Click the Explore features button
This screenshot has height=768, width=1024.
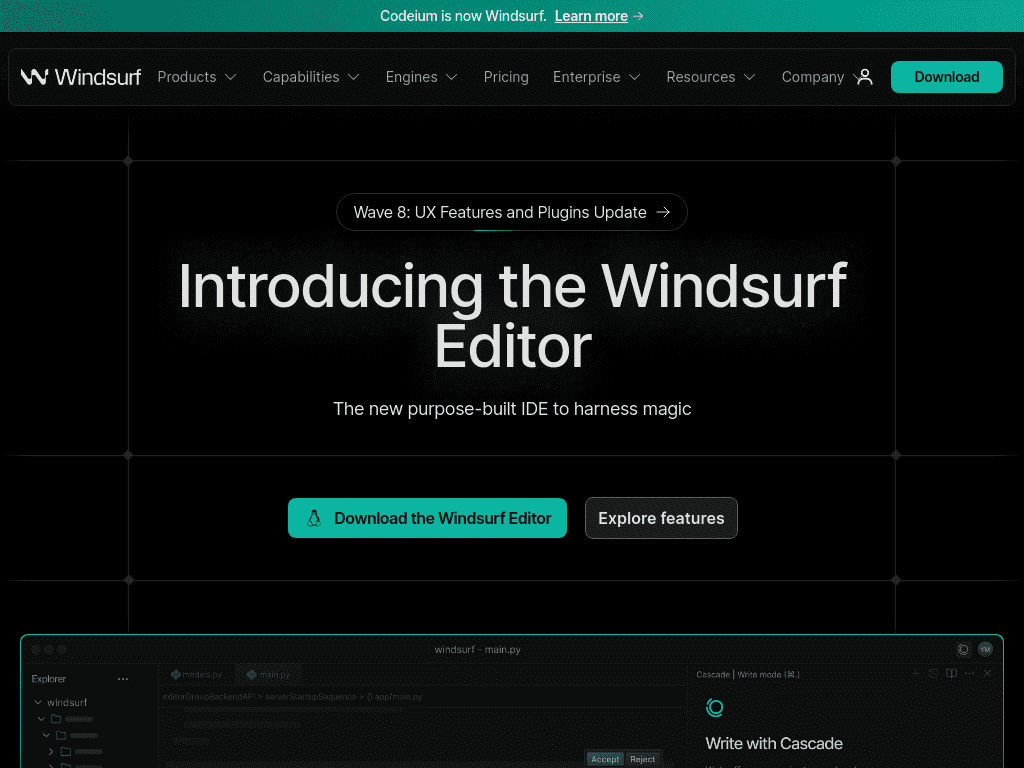661,518
